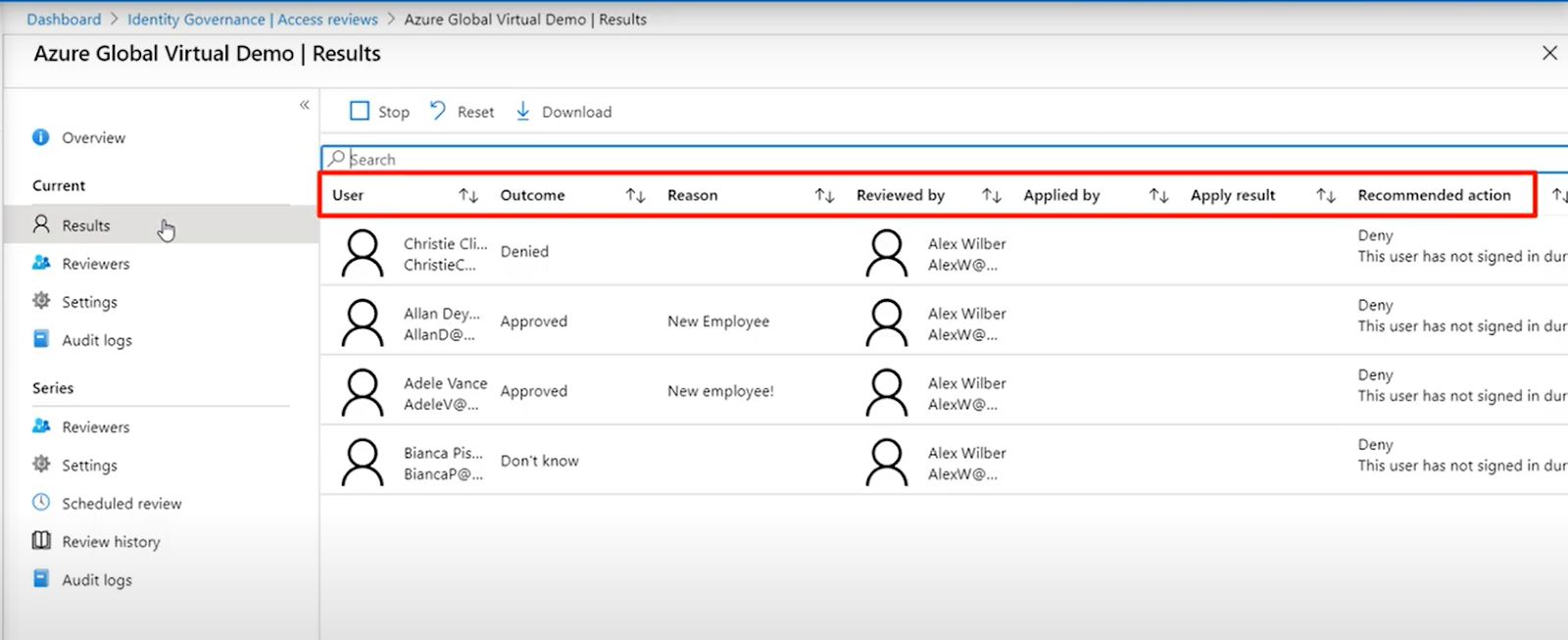Click the New employee! reason cell
Viewport: 1568px width, 640px height.
click(720, 391)
